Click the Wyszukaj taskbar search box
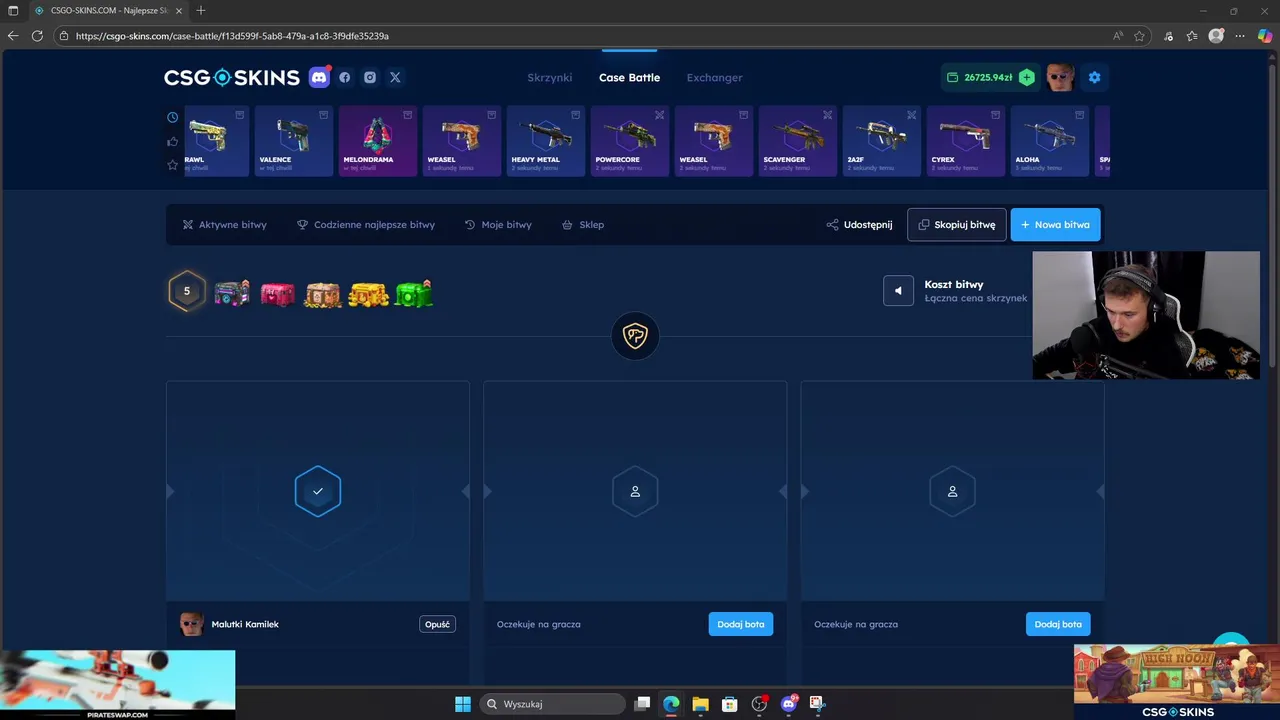This screenshot has width=1280, height=720. [x=552, y=704]
